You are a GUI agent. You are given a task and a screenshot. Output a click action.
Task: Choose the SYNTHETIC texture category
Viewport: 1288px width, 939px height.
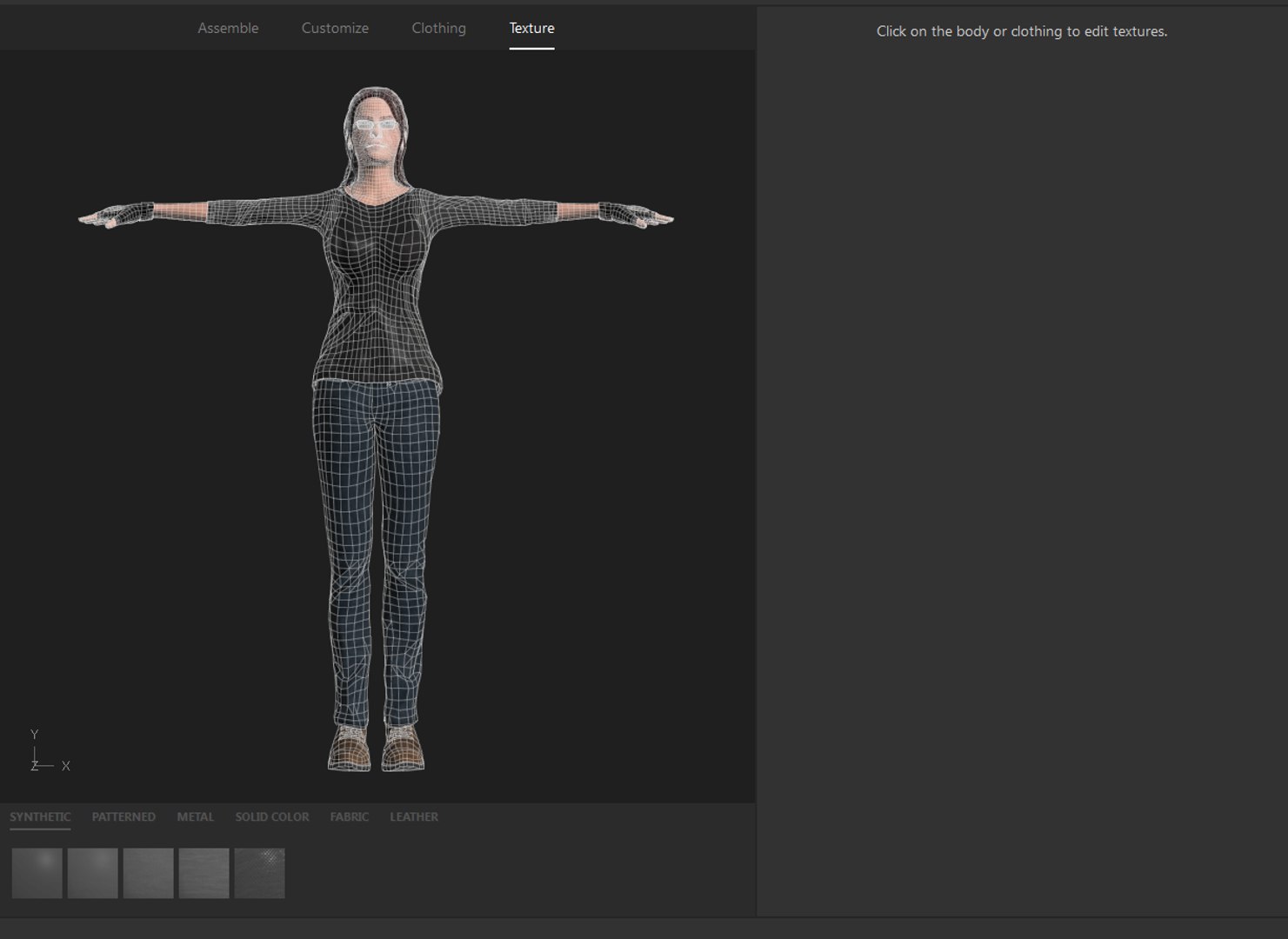coord(40,816)
